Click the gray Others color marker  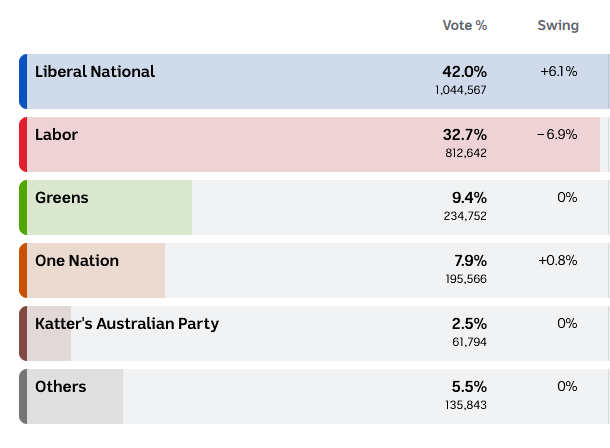pos(23,397)
